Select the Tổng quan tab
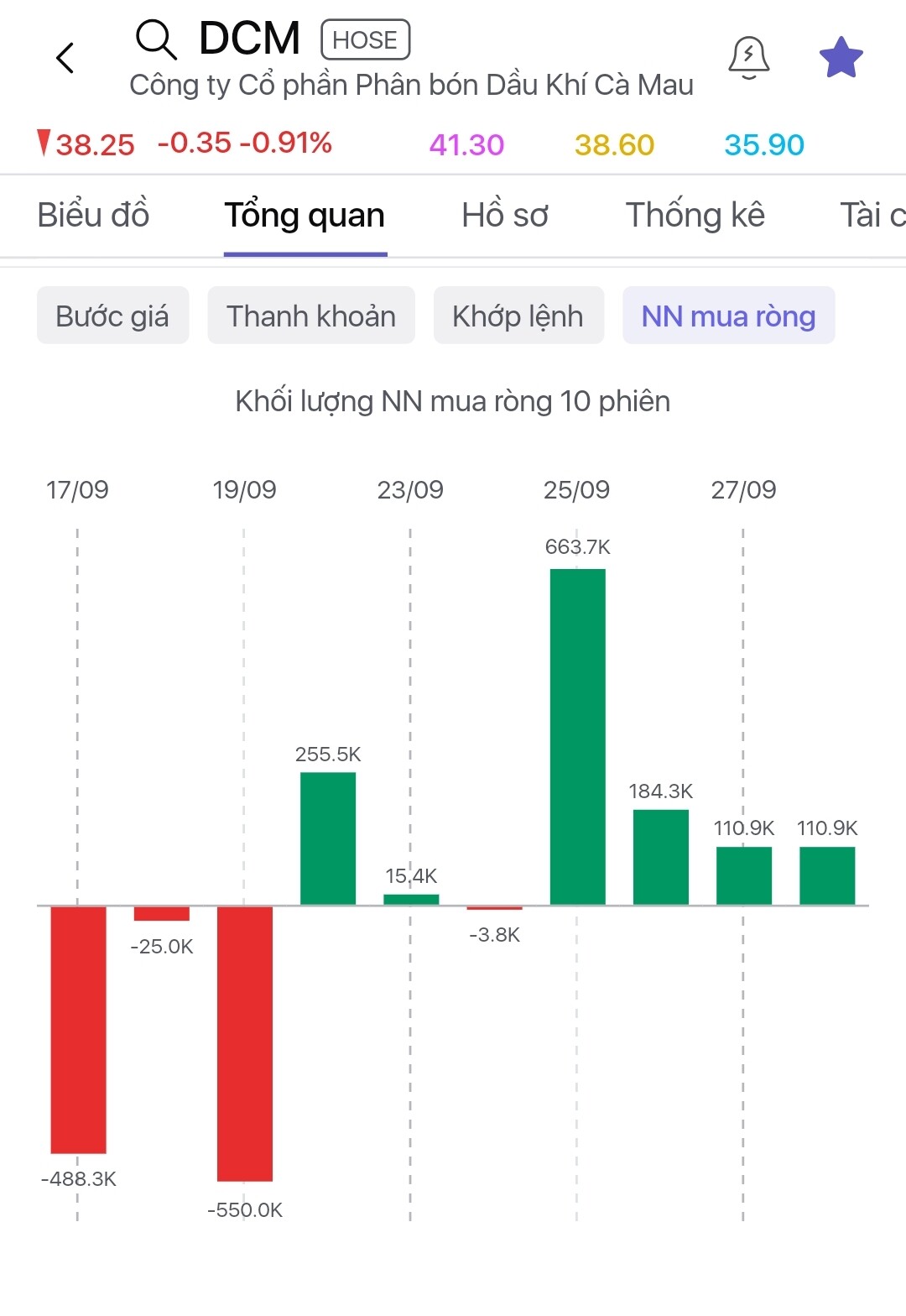The width and height of the screenshot is (906, 1316). coord(305,216)
